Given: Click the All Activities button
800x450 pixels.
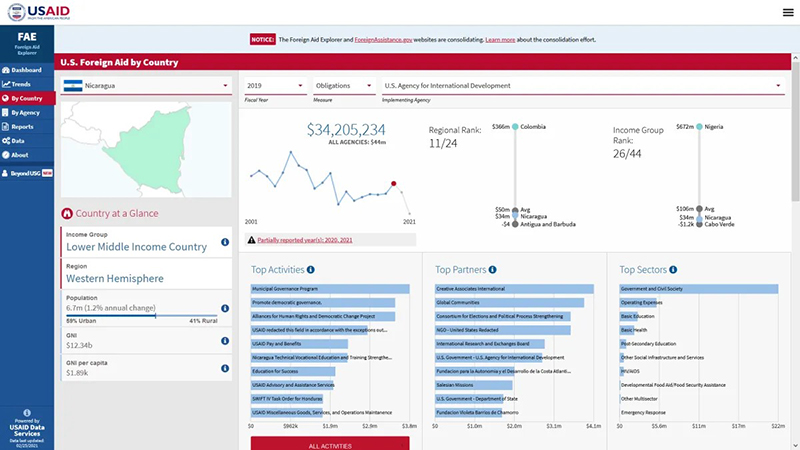Looking at the screenshot, I should click(329, 443).
